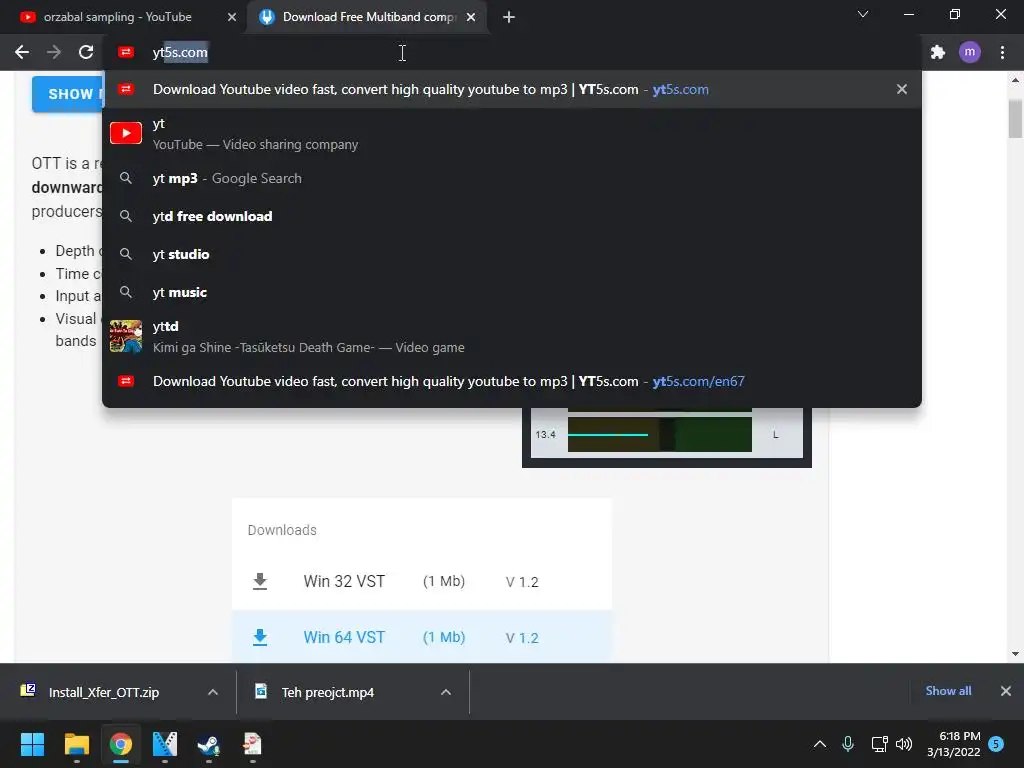Open volume control tray icon
Screen dimensions: 1024x768
pyautogui.click(x=904, y=744)
